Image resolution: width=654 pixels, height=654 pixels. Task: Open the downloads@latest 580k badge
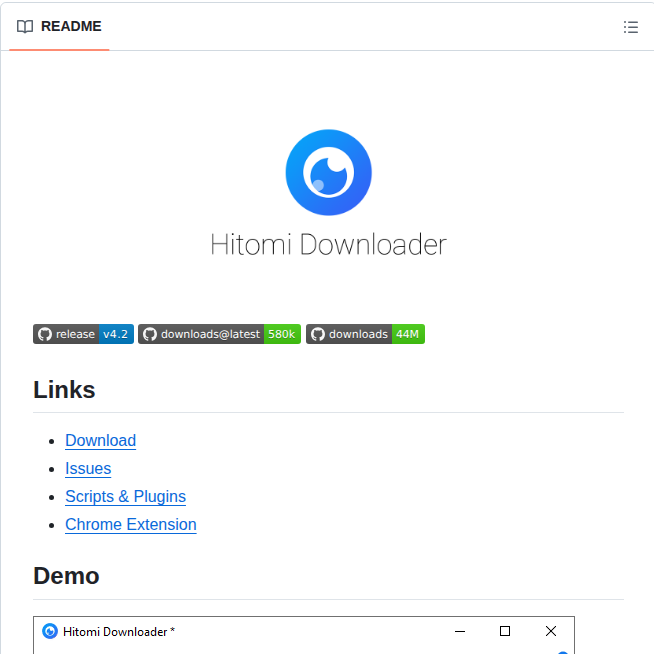pos(219,334)
